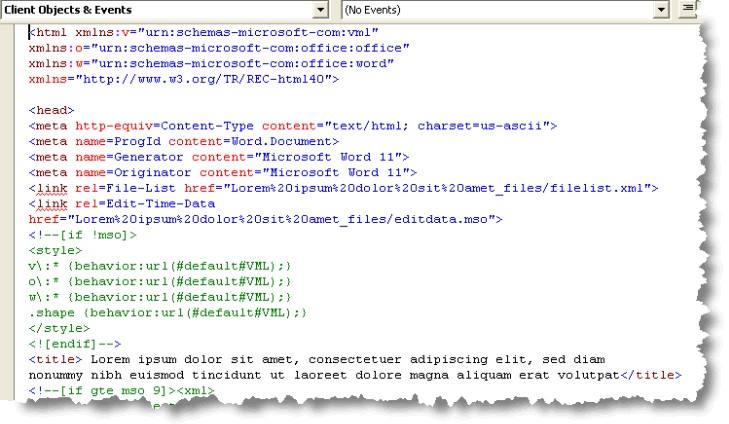Expand the (No Events) dropdown arrow

661,9
